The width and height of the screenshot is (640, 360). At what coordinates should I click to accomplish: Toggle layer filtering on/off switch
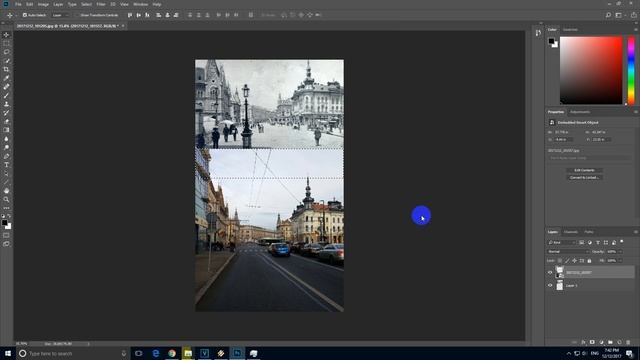click(x=622, y=242)
